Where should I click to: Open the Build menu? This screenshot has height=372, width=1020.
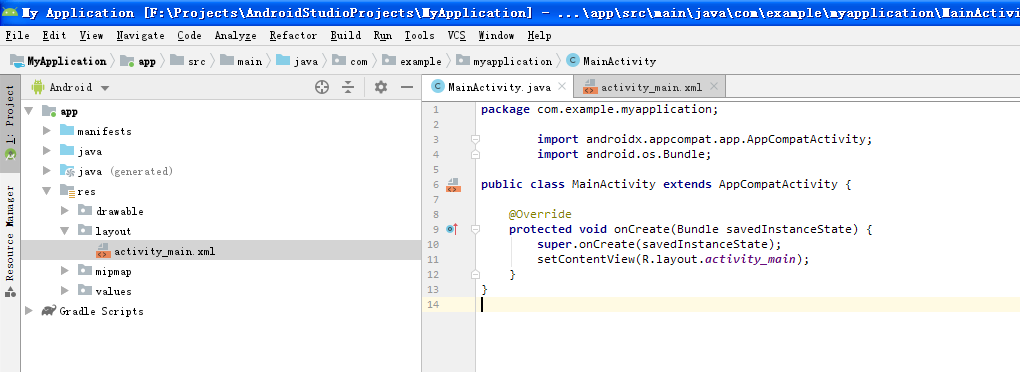[x=345, y=36]
